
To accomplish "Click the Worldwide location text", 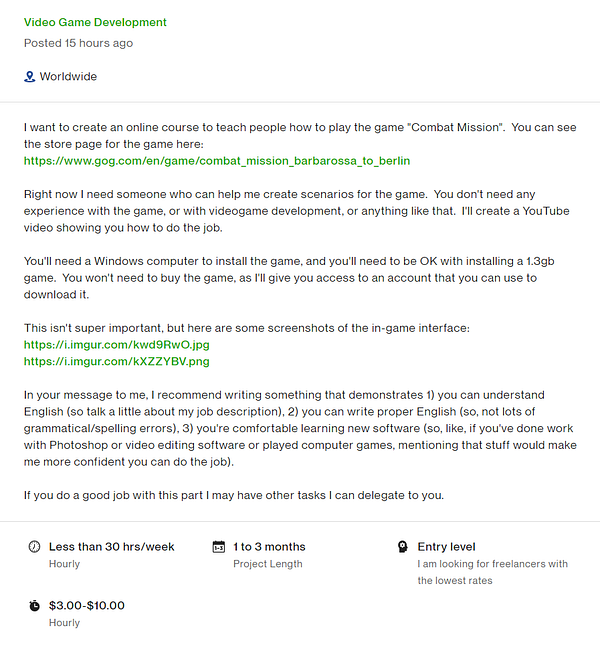I will [68, 77].
